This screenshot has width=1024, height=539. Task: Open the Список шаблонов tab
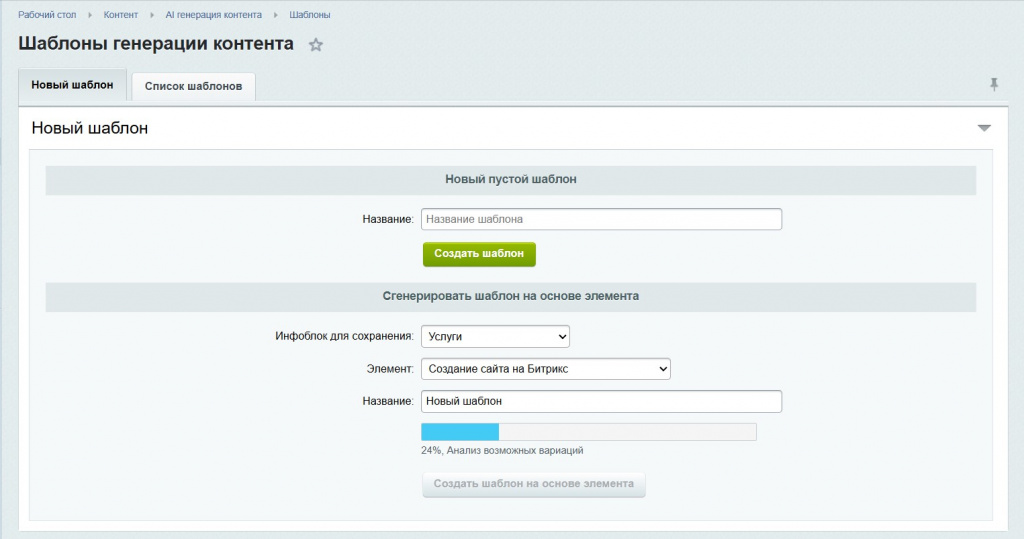click(193, 86)
